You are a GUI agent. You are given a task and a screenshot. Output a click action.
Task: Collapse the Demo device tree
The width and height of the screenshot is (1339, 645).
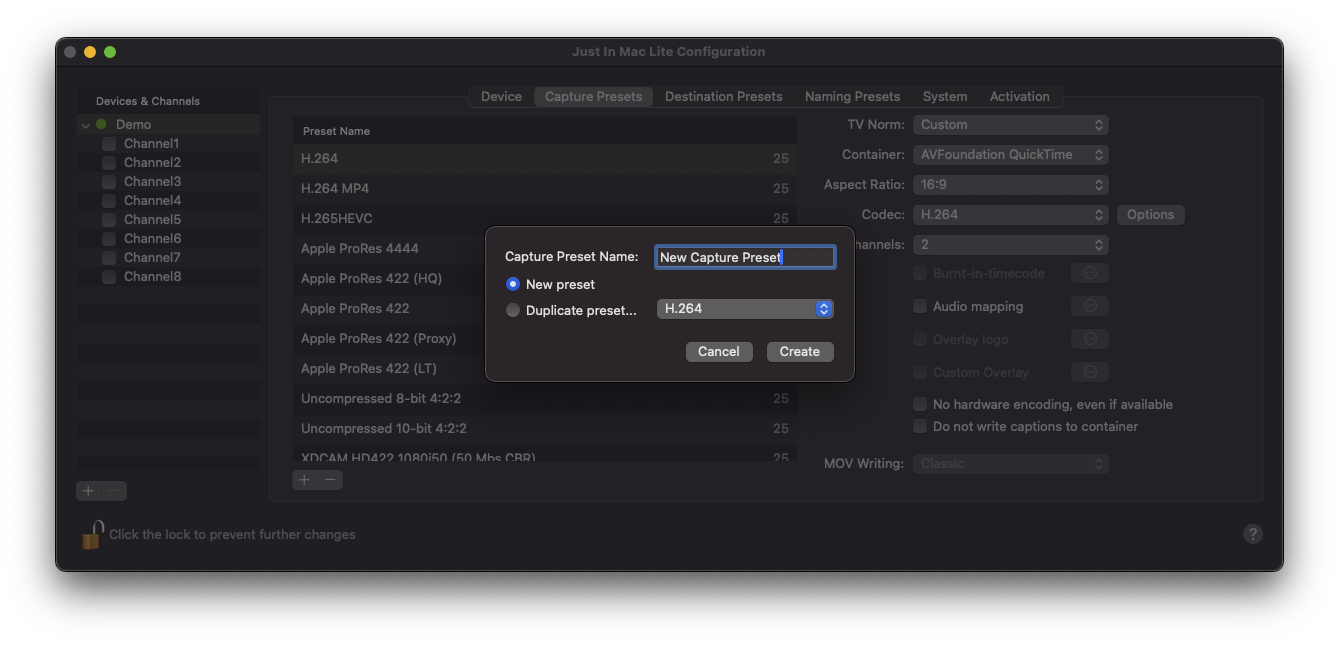coord(86,125)
